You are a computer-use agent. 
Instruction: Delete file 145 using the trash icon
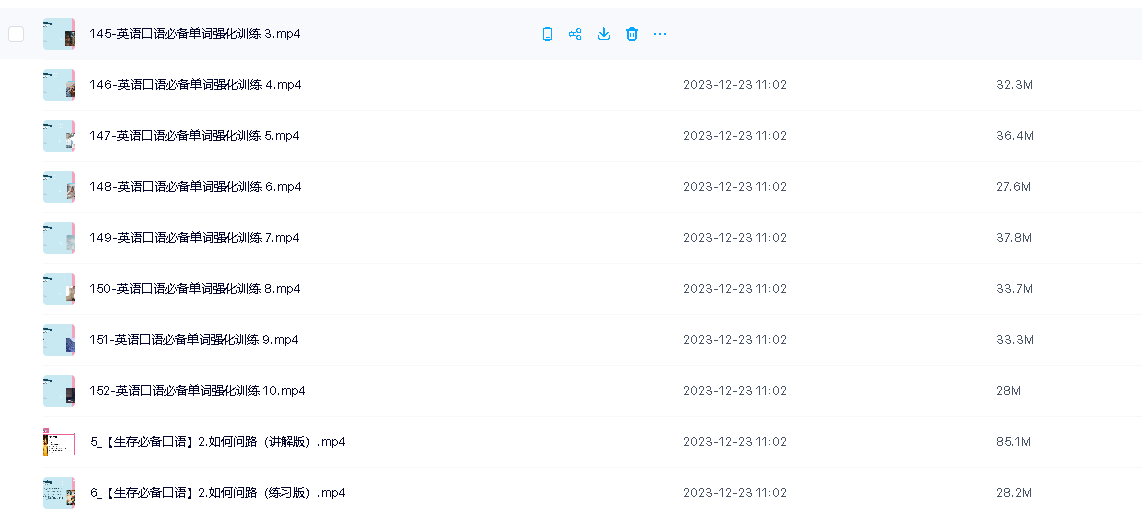click(x=632, y=34)
